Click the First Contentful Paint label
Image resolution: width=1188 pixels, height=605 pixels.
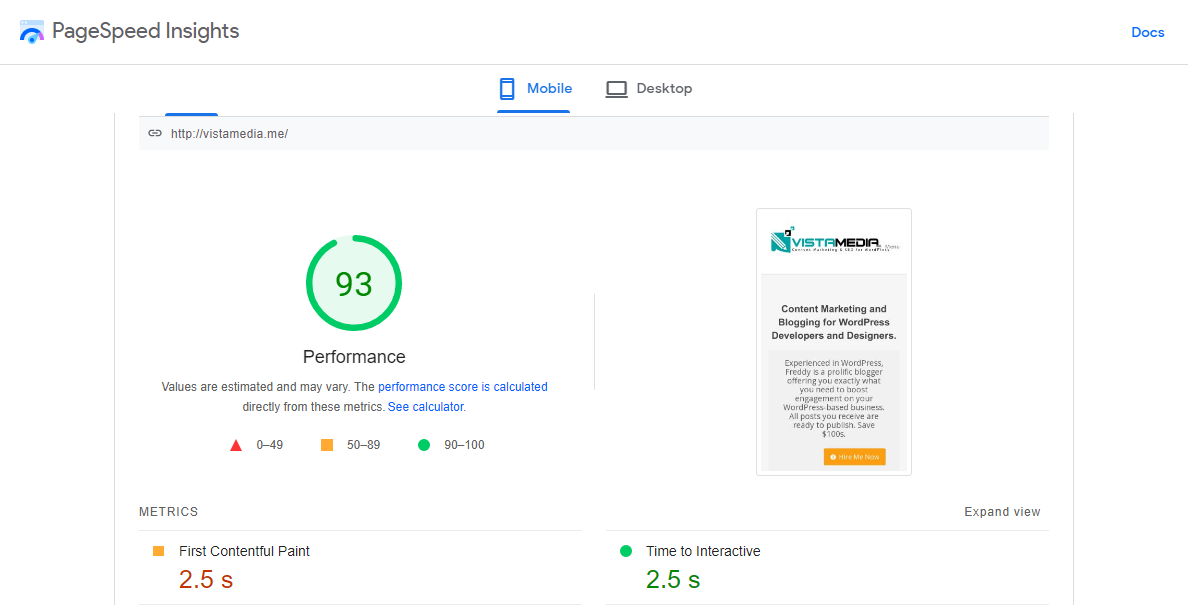(x=244, y=551)
